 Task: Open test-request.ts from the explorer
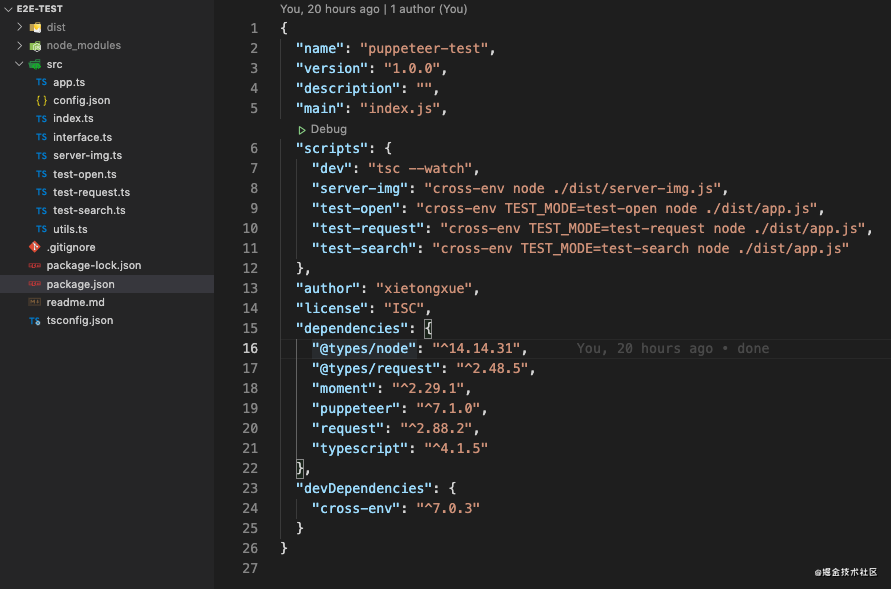(90, 192)
